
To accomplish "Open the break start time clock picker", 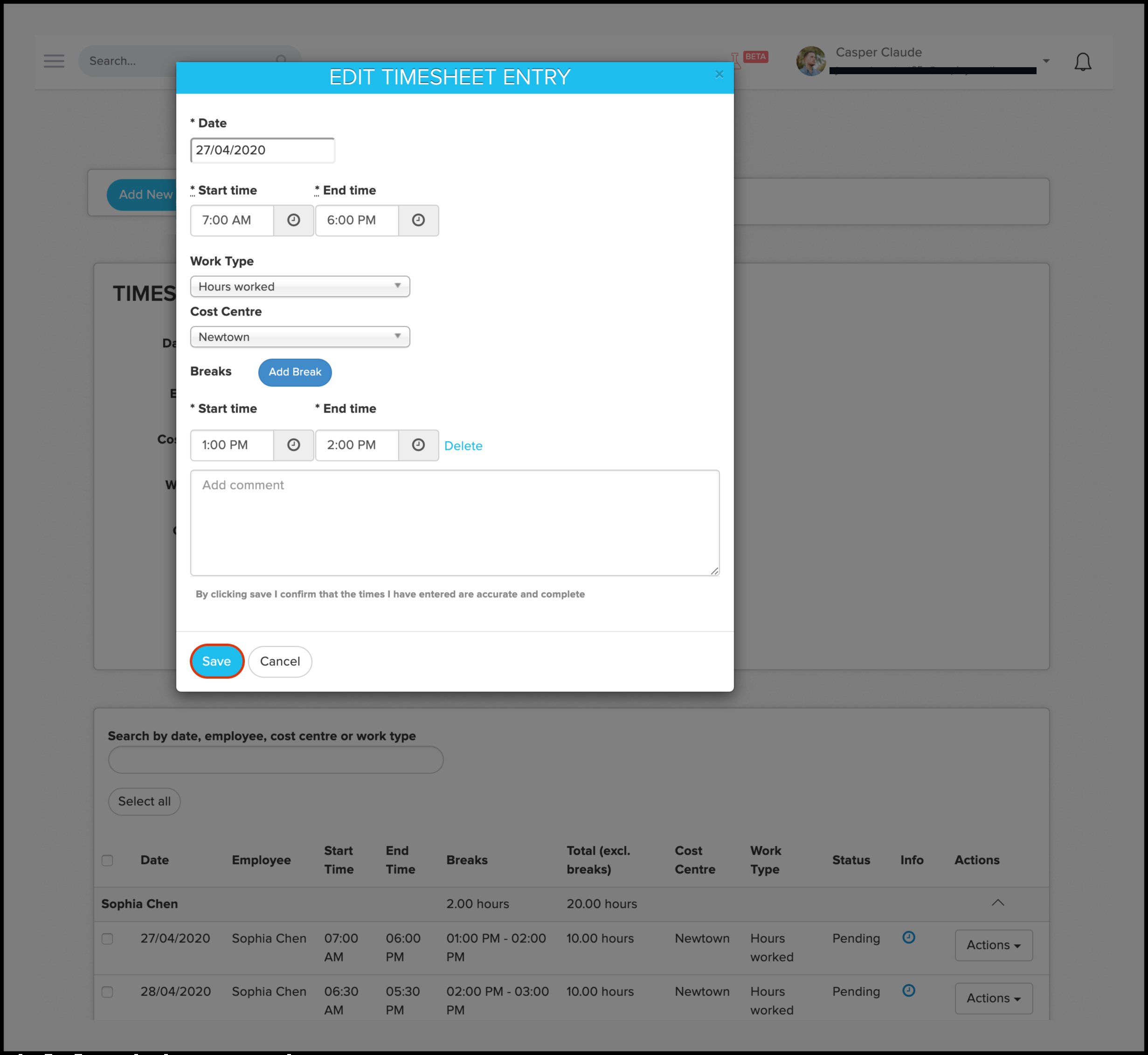I will click(x=293, y=445).
